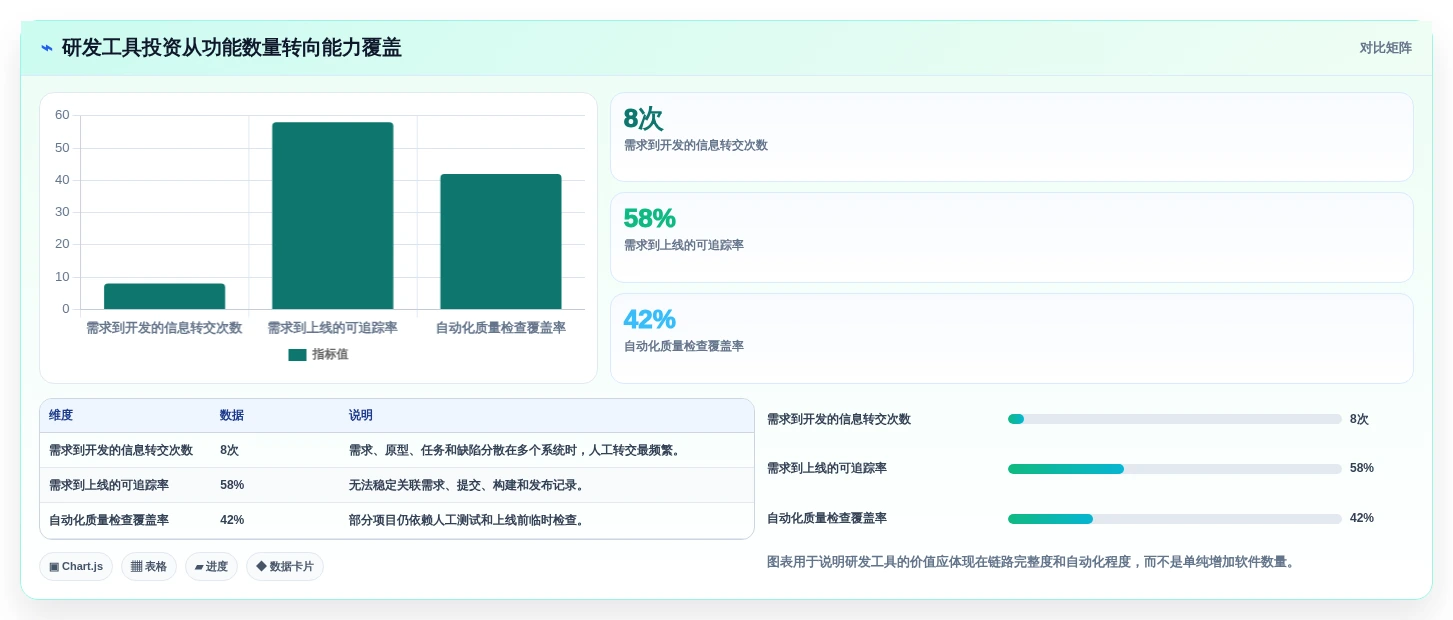1453x620 pixels.
Task: Toggle the 指标值 legend color box
Action: click(x=297, y=355)
